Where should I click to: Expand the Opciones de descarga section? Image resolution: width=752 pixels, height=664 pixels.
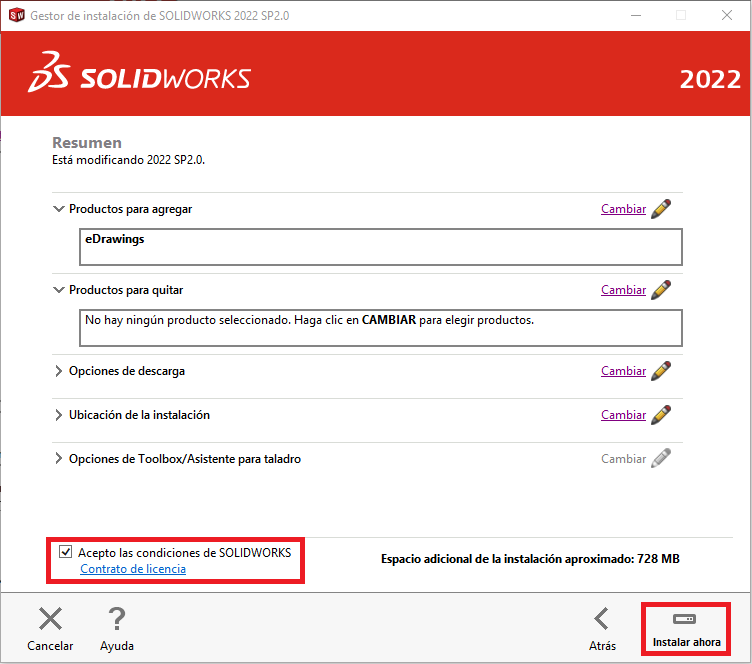tap(59, 371)
